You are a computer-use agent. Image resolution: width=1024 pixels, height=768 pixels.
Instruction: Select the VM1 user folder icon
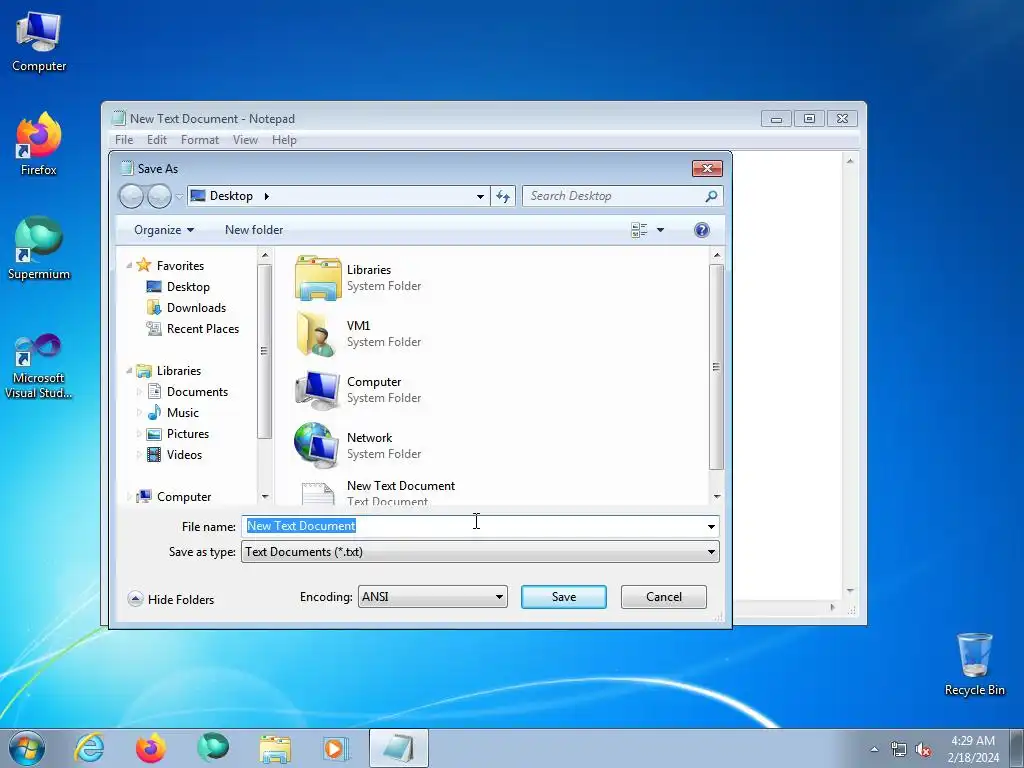pyautogui.click(x=316, y=334)
